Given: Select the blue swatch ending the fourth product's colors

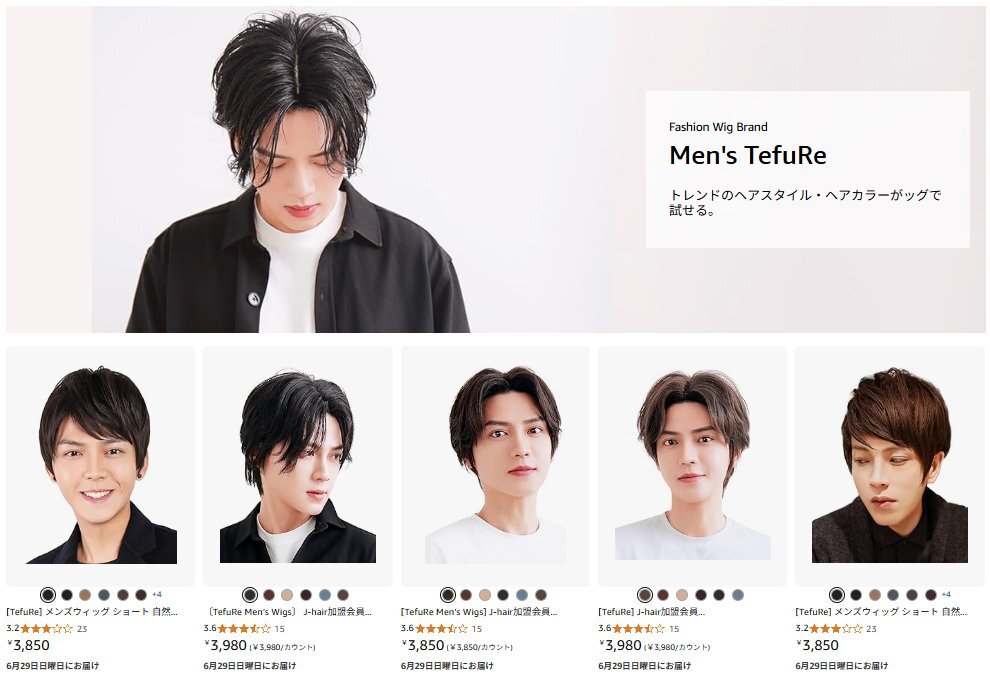Looking at the screenshot, I should coord(737,595).
